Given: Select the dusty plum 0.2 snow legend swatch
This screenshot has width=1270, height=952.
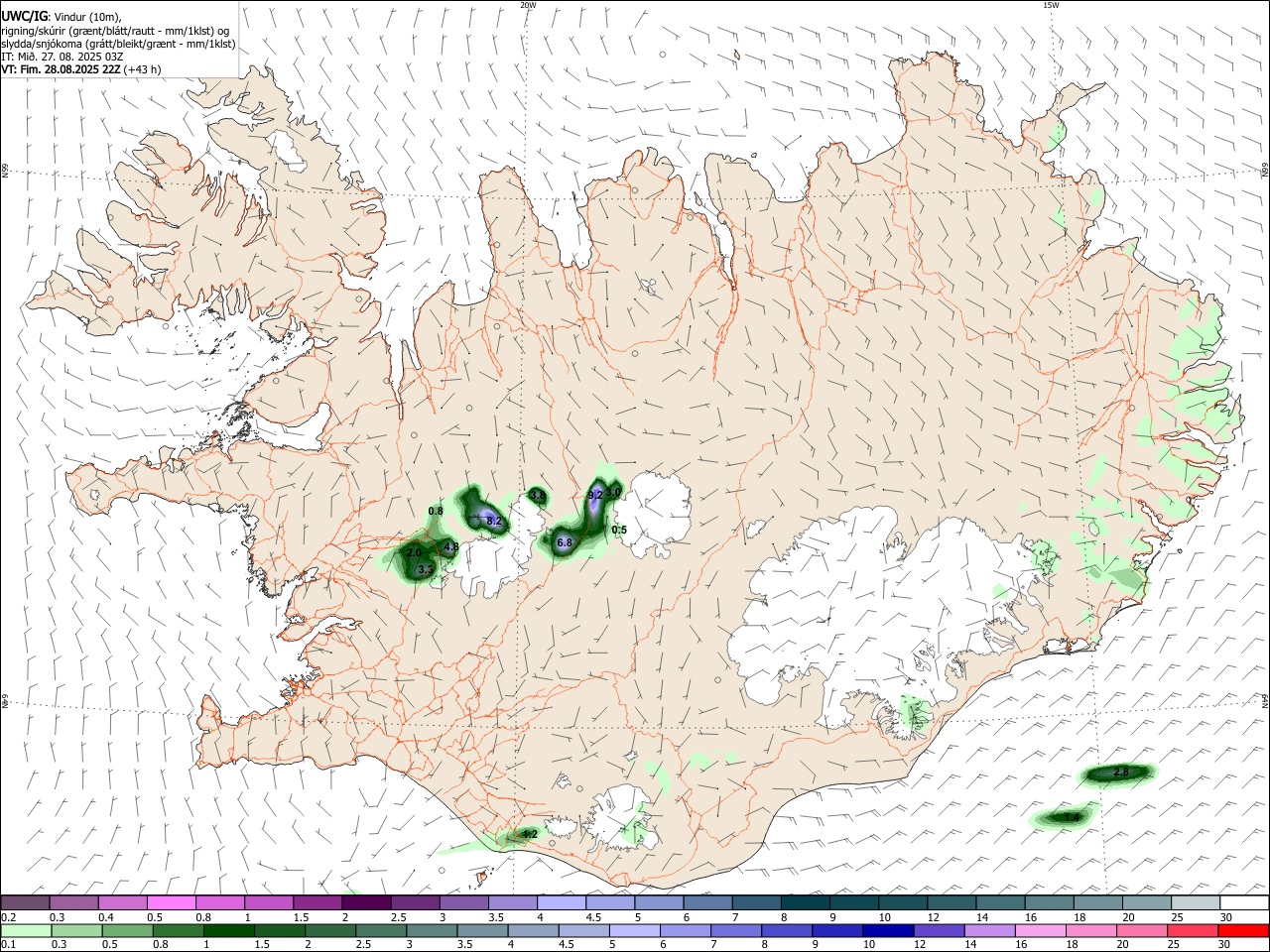Looking at the screenshot, I should 26,902.
